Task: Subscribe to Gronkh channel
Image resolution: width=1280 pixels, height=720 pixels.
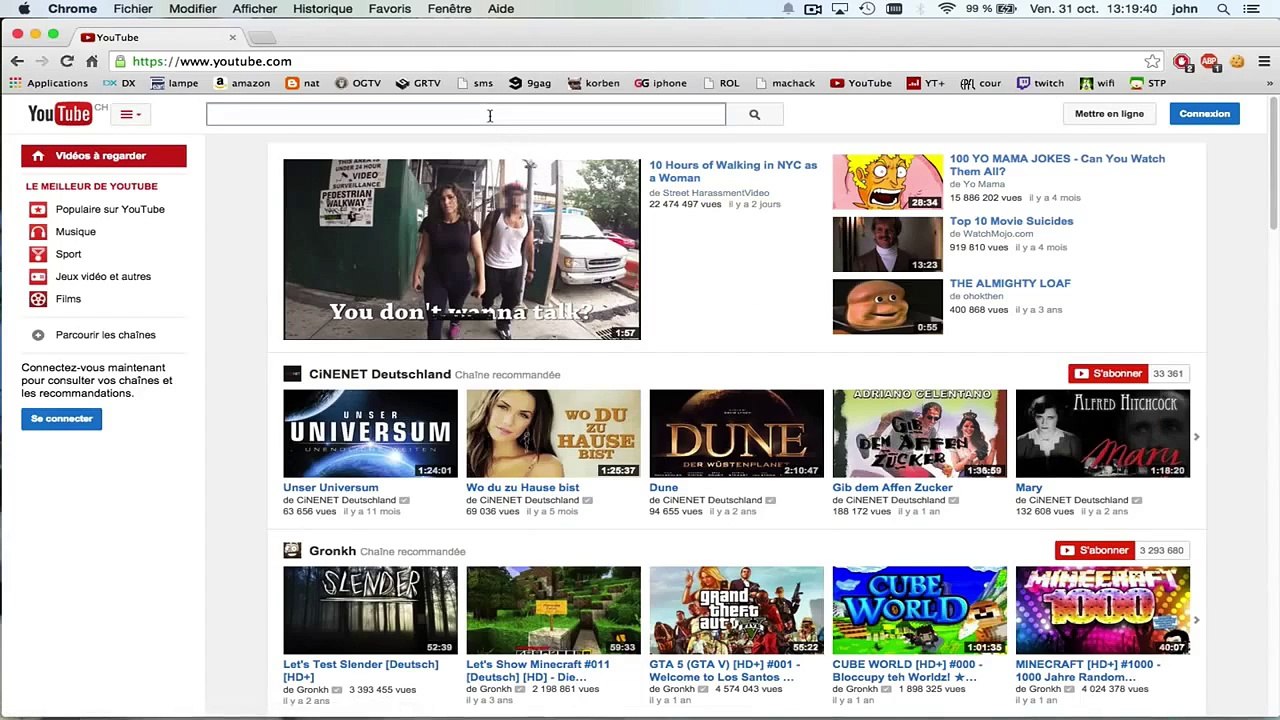Action: click(1093, 551)
